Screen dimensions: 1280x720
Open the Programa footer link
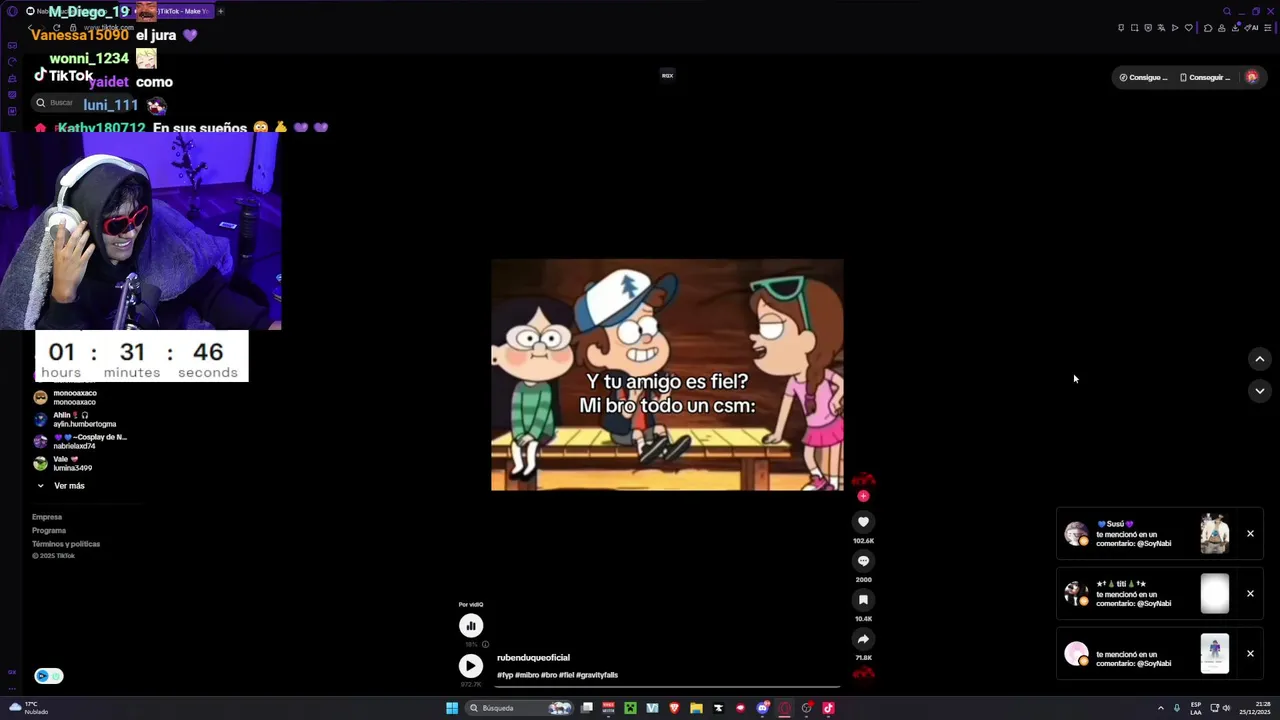pyautogui.click(x=49, y=530)
